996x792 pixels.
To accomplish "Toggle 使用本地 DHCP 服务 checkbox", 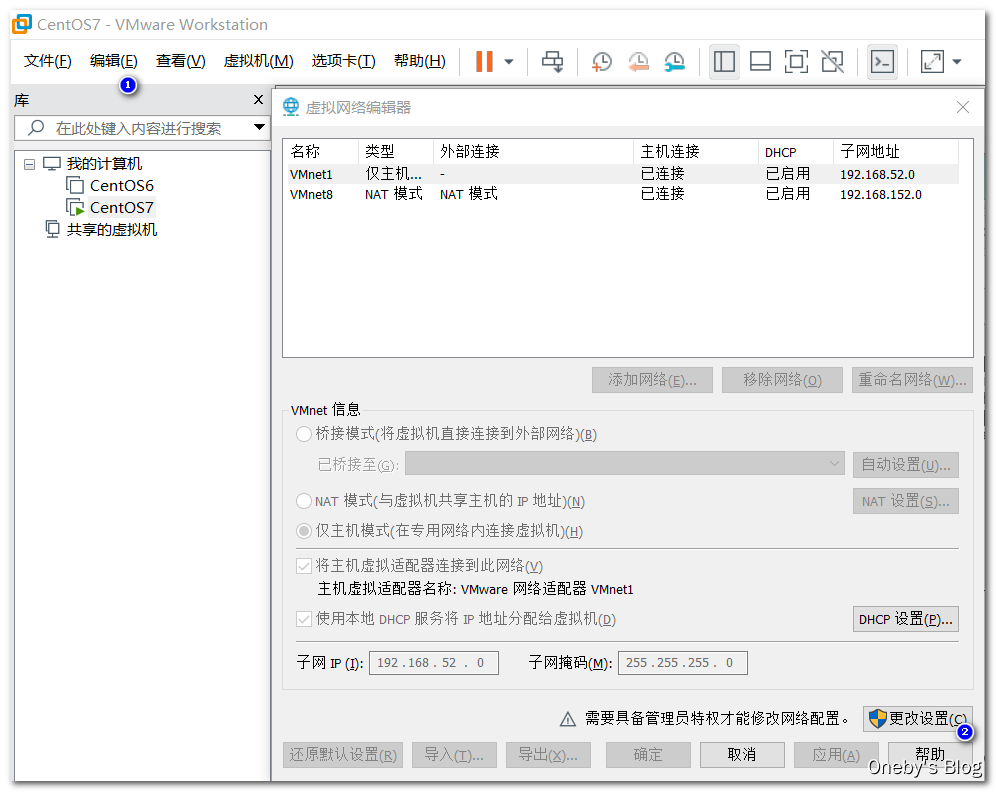I will point(304,619).
